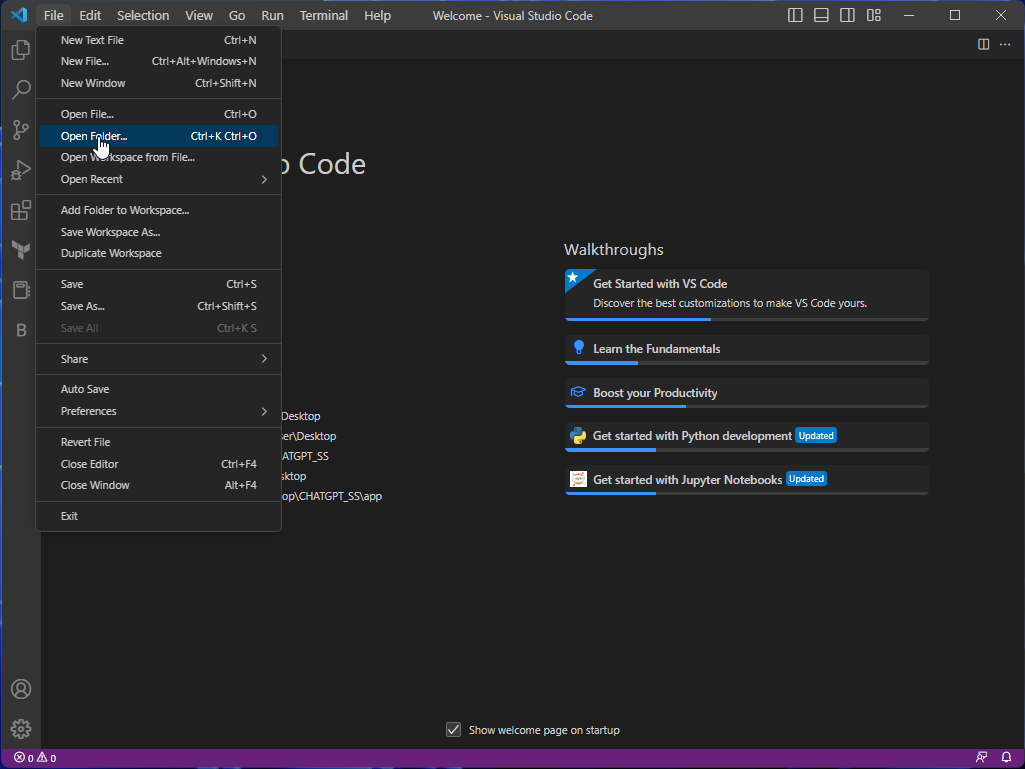
Task: Click the Jupyter icon on Notebooks walkthrough
Action: (578, 479)
